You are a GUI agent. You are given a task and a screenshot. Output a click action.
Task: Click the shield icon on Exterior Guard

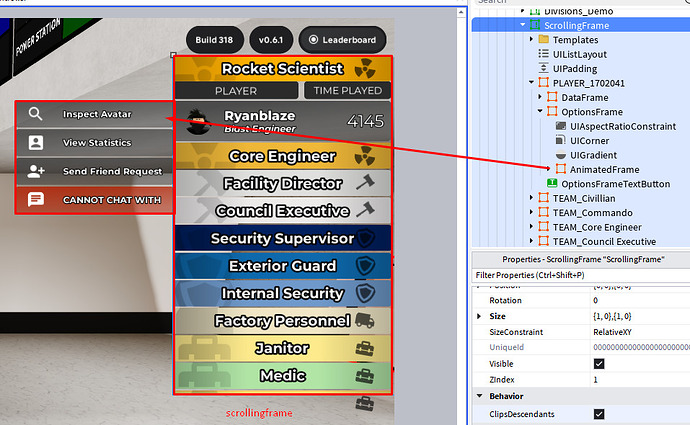[365, 266]
